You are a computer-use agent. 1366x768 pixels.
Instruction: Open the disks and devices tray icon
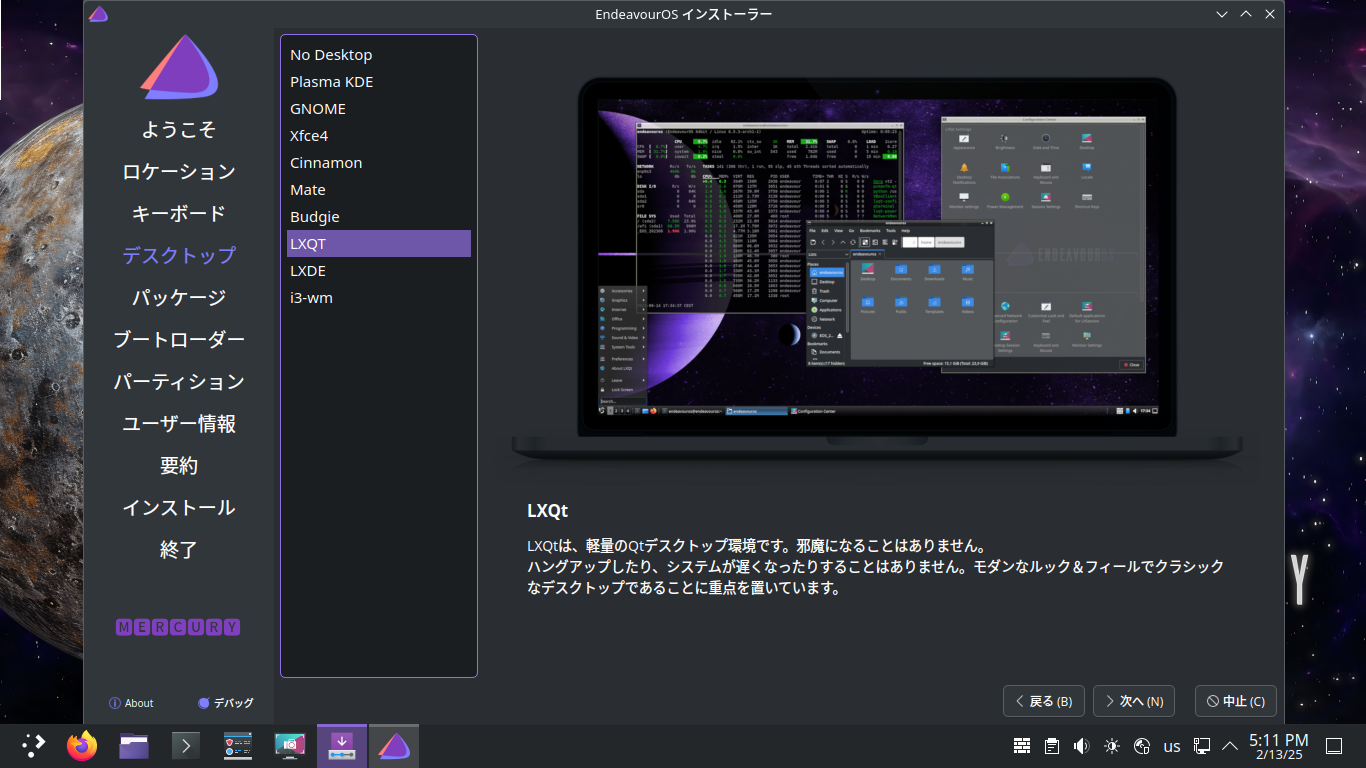pyautogui.click(x=1142, y=746)
